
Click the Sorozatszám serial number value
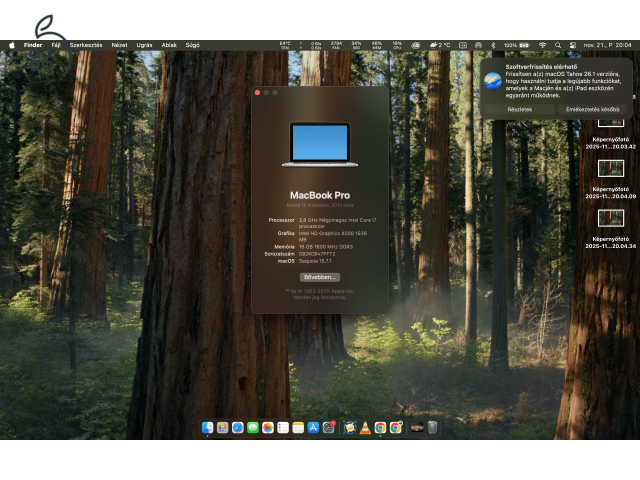click(x=317, y=254)
